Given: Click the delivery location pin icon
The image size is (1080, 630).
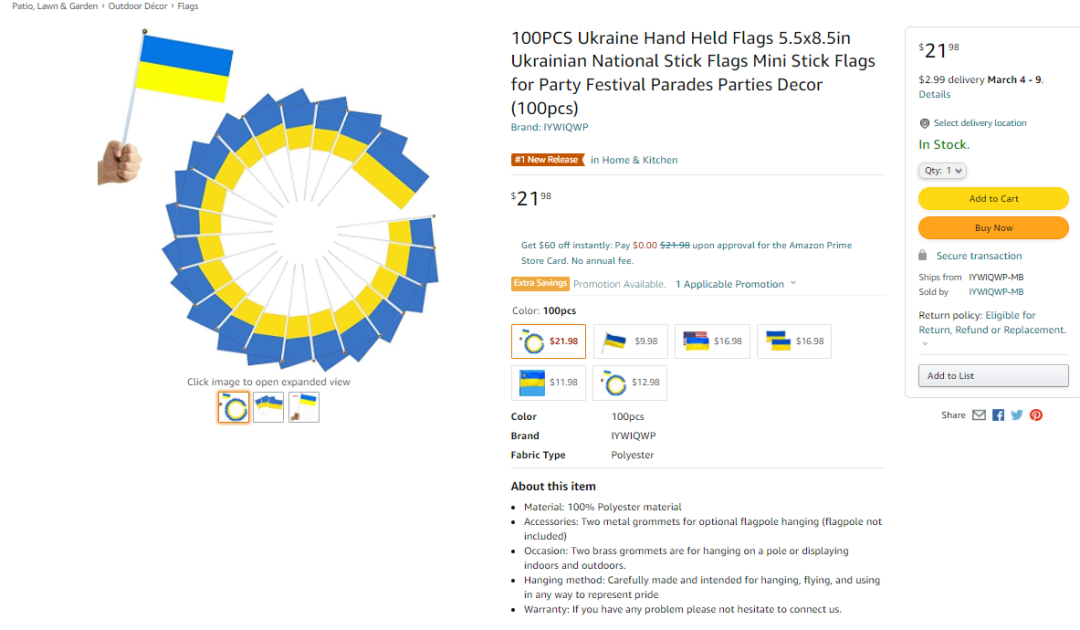Looking at the screenshot, I should click(x=924, y=123).
